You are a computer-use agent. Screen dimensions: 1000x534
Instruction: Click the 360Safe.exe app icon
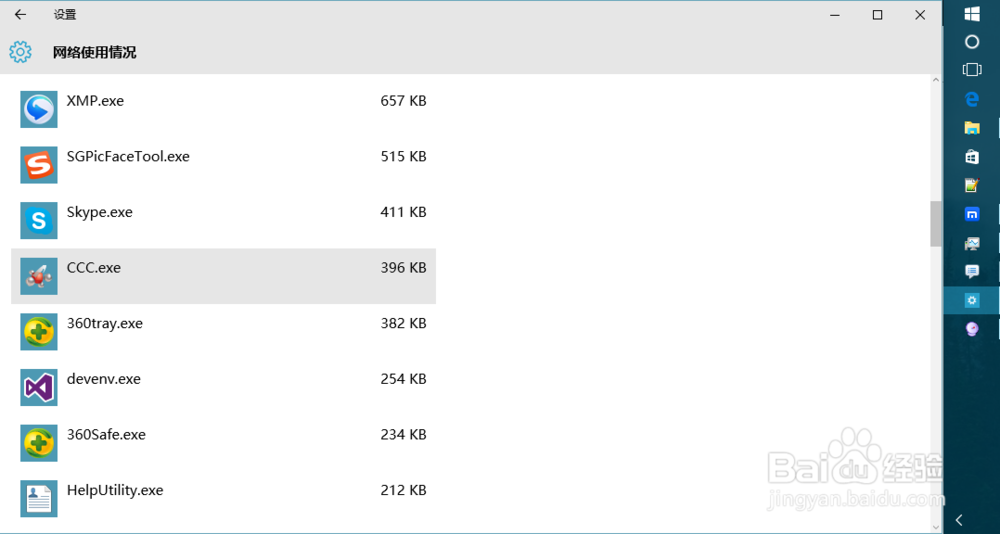click(x=39, y=443)
